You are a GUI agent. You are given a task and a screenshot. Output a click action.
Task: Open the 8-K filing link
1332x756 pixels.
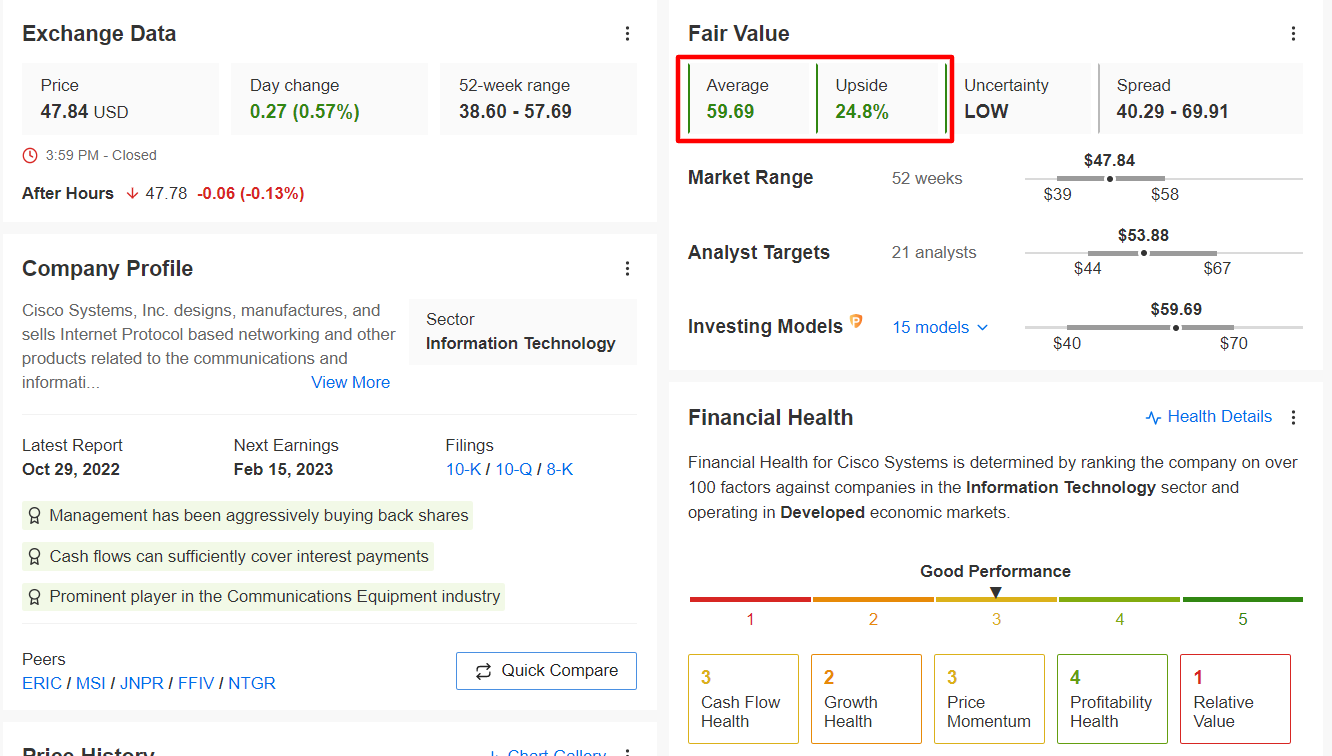[560, 469]
